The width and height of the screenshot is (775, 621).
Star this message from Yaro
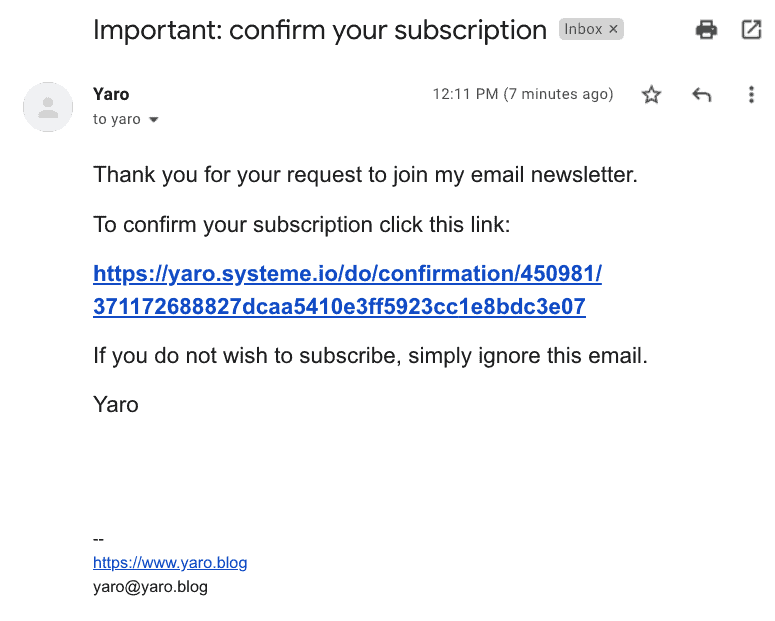(652, 95)
